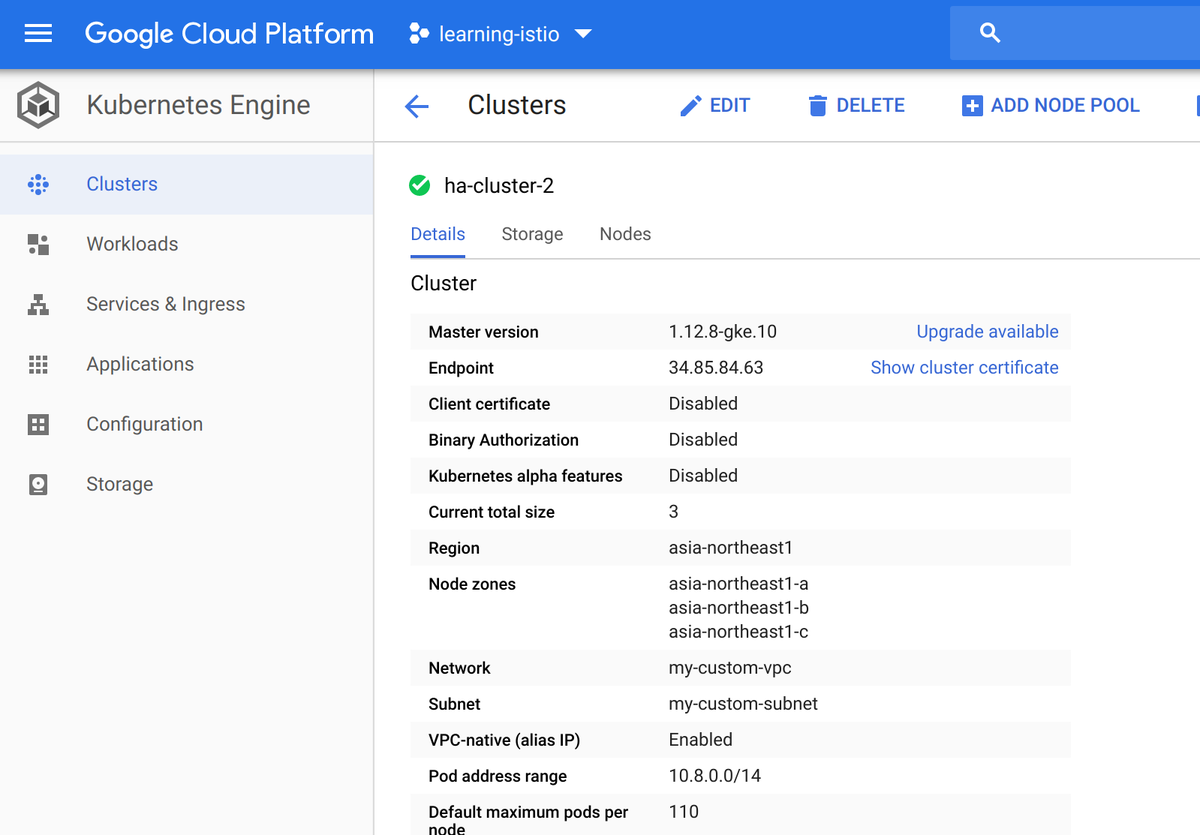Click the pod address range 10.8.0.0/14

coord(715,776)
